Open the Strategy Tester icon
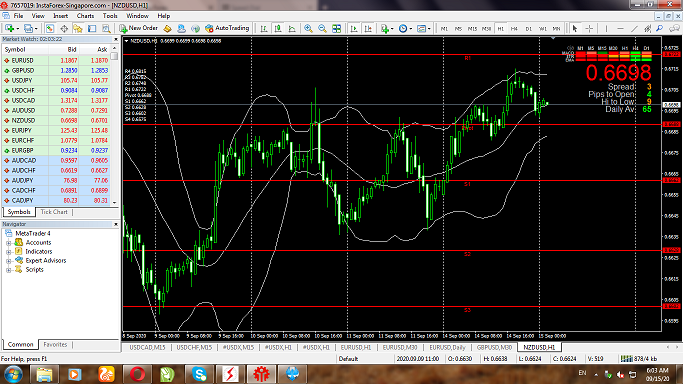 click(x=106, y=29)
